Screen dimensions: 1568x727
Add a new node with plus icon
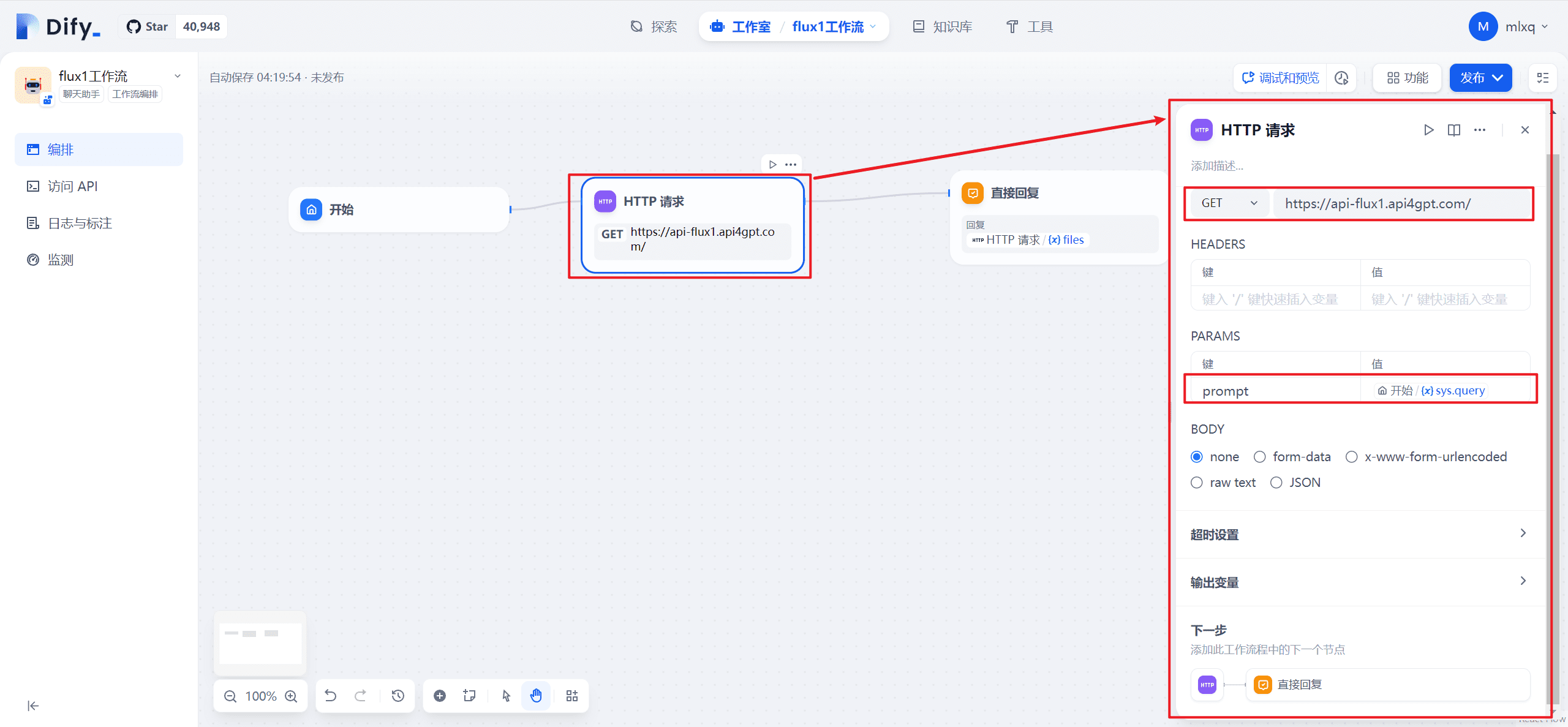pos(440,696)
